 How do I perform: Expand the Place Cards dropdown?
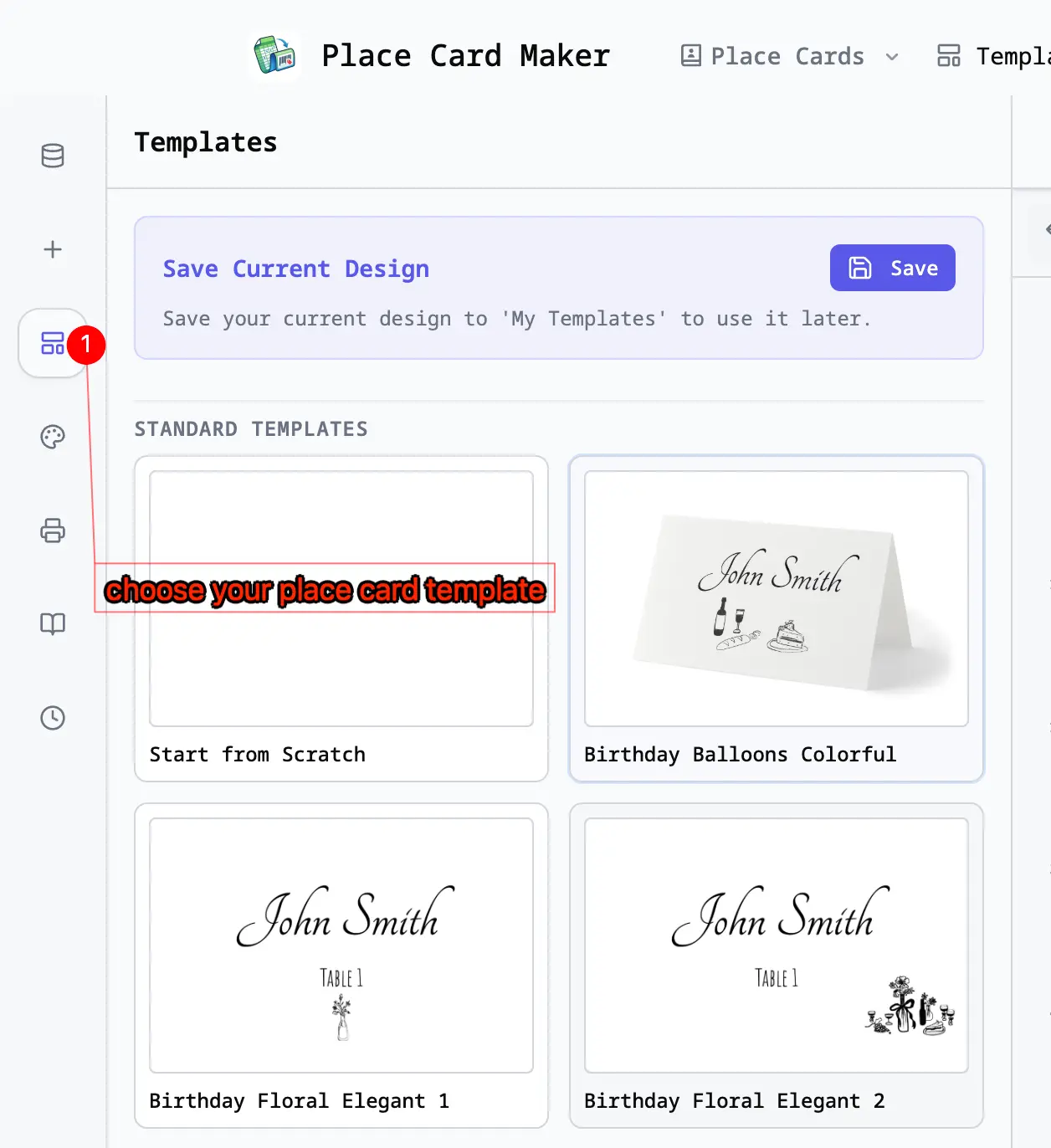893,57
